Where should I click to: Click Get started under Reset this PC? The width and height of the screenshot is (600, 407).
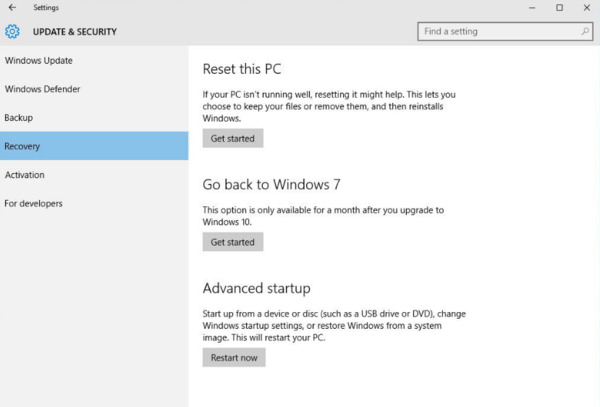click(x=233, y=138)
